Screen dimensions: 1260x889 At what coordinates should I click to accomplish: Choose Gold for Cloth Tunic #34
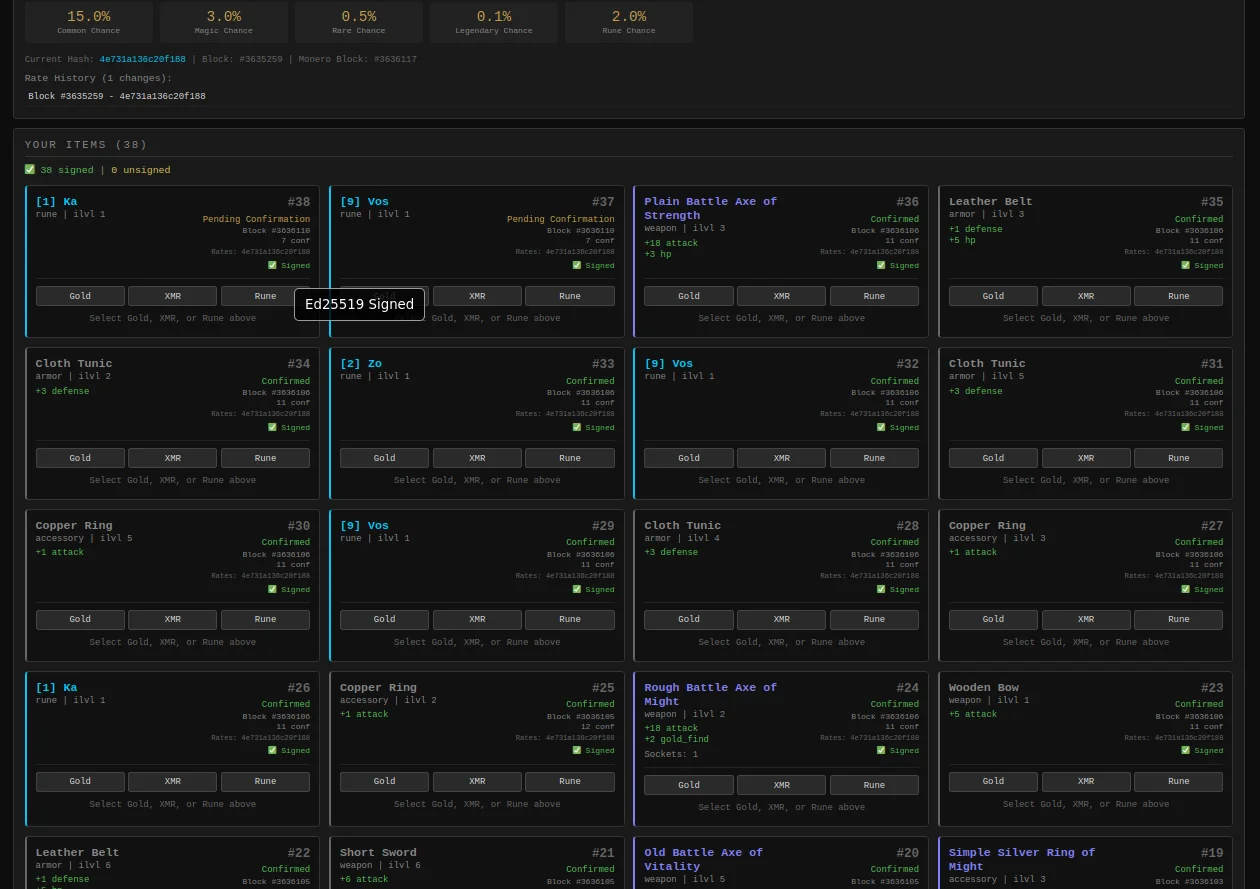(x=80, y=458)
